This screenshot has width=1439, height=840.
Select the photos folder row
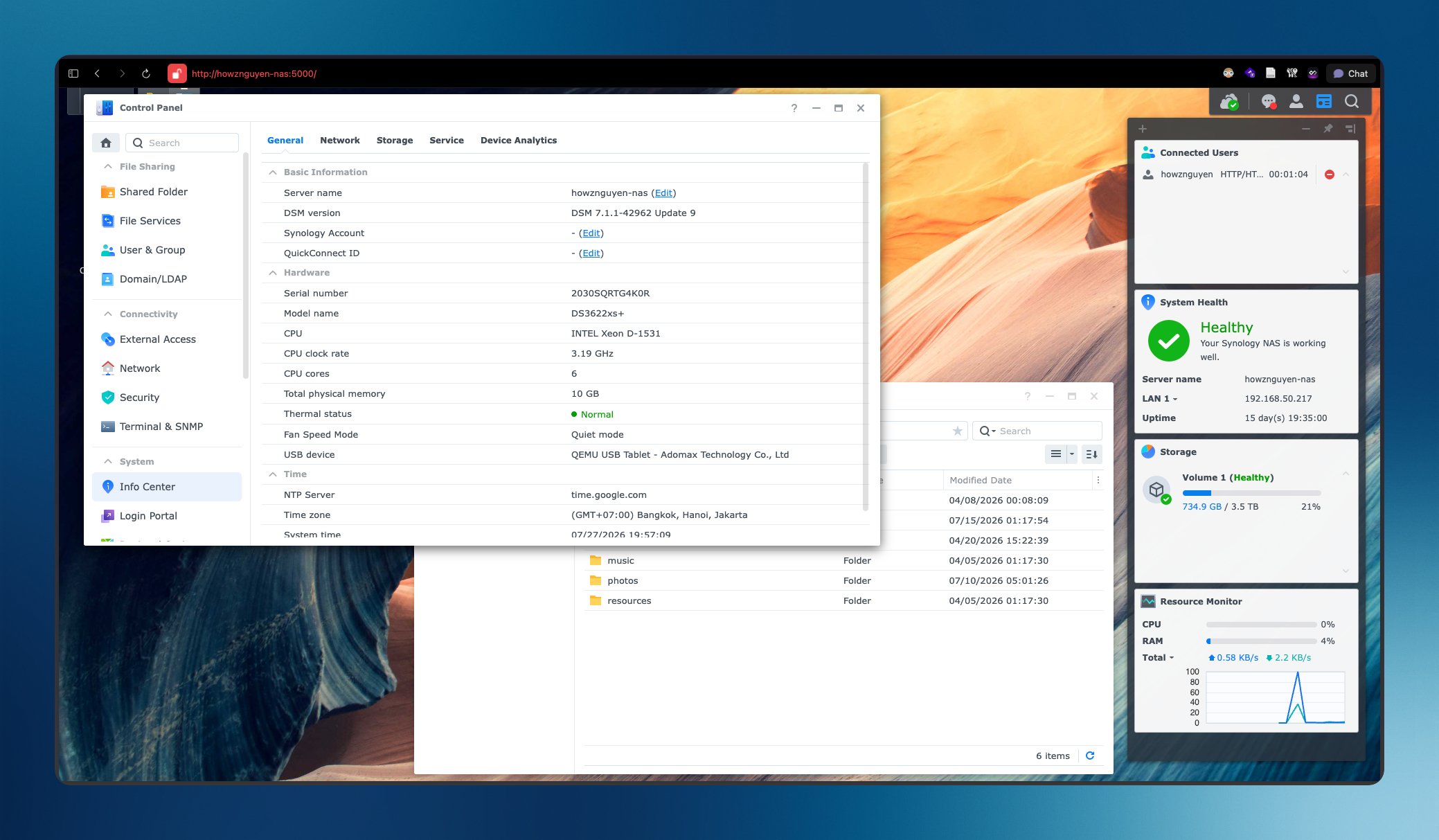tap(844, 581)
